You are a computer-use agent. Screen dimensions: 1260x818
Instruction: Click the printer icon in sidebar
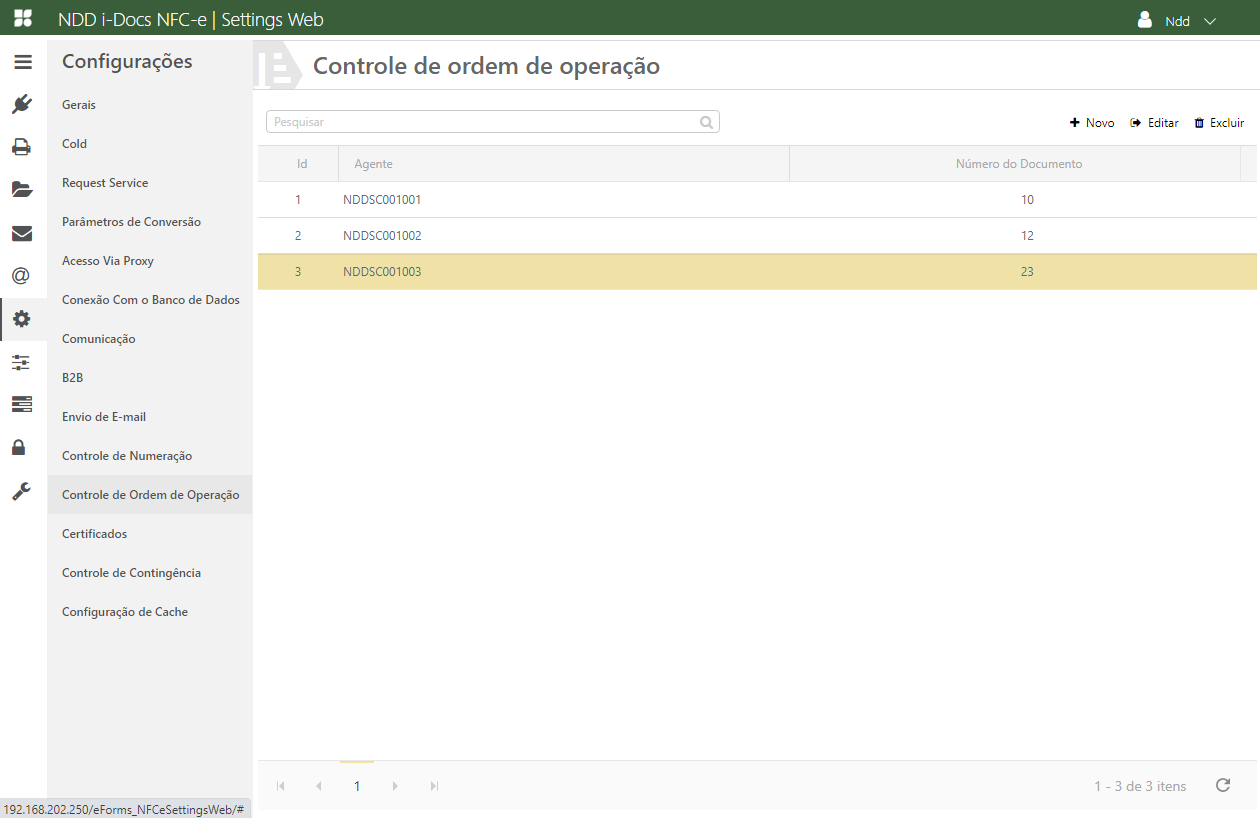22,147
